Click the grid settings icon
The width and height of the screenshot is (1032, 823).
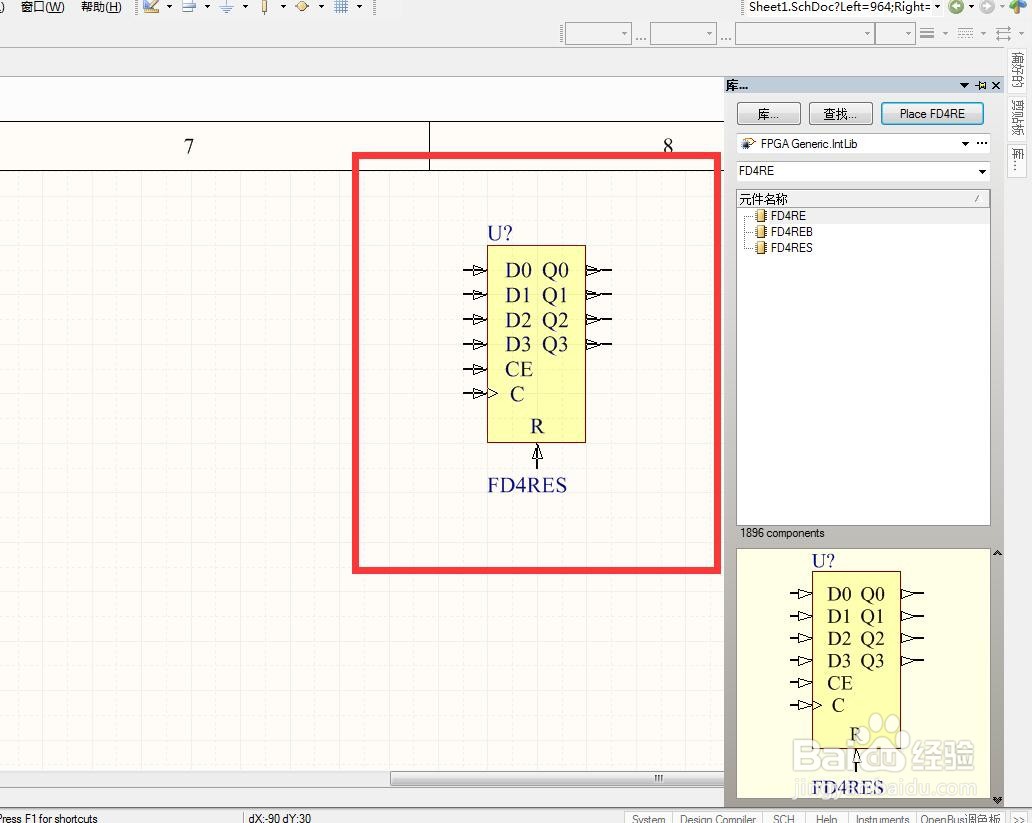341,7
